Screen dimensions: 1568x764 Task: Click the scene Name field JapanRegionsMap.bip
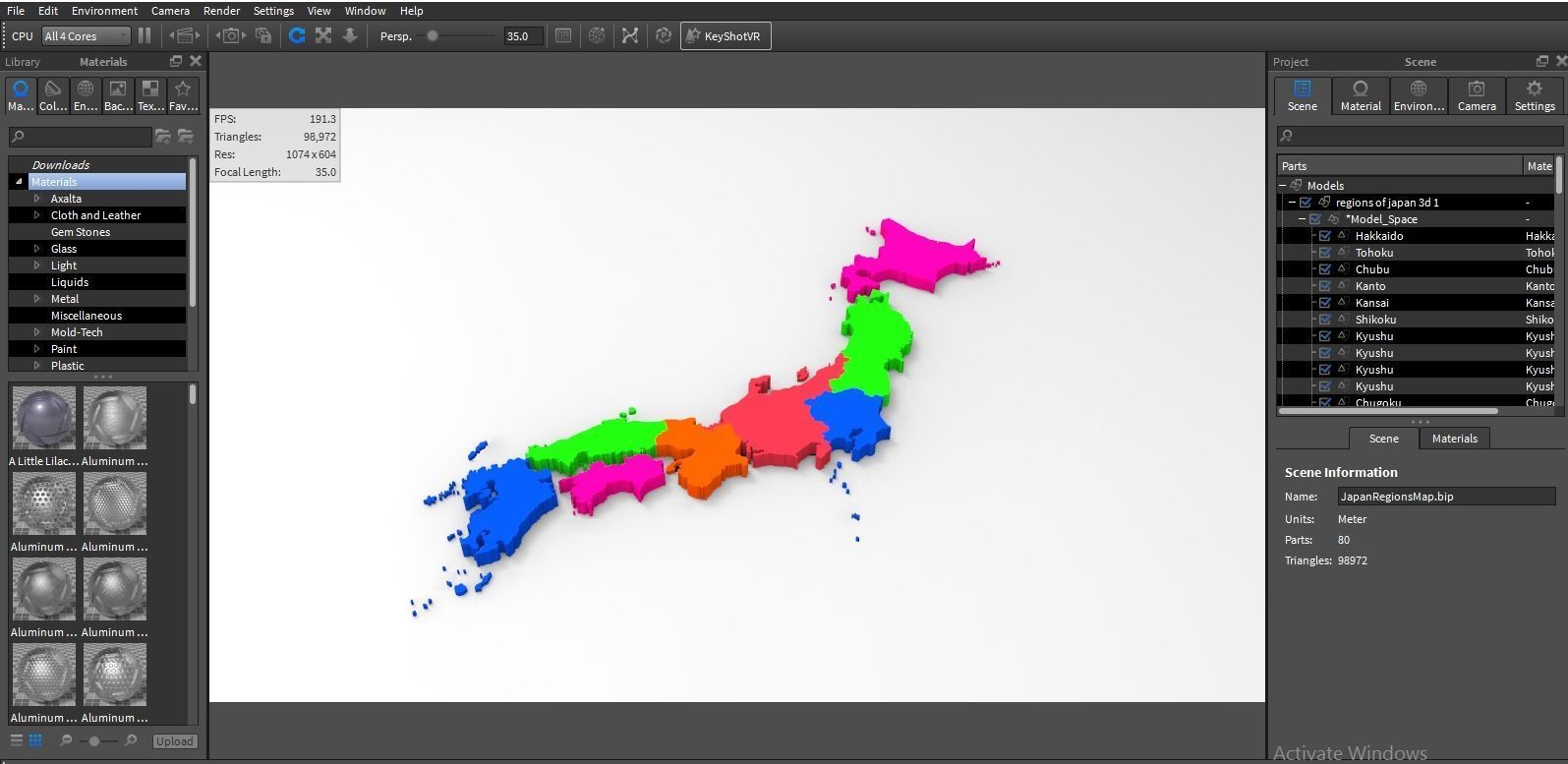click(x=1446, y=497)
